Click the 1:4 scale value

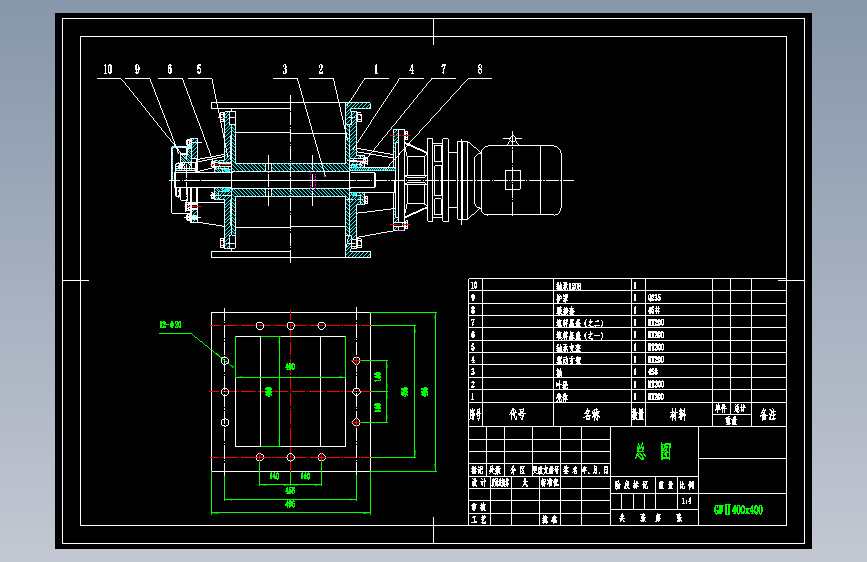click(686, 501)
